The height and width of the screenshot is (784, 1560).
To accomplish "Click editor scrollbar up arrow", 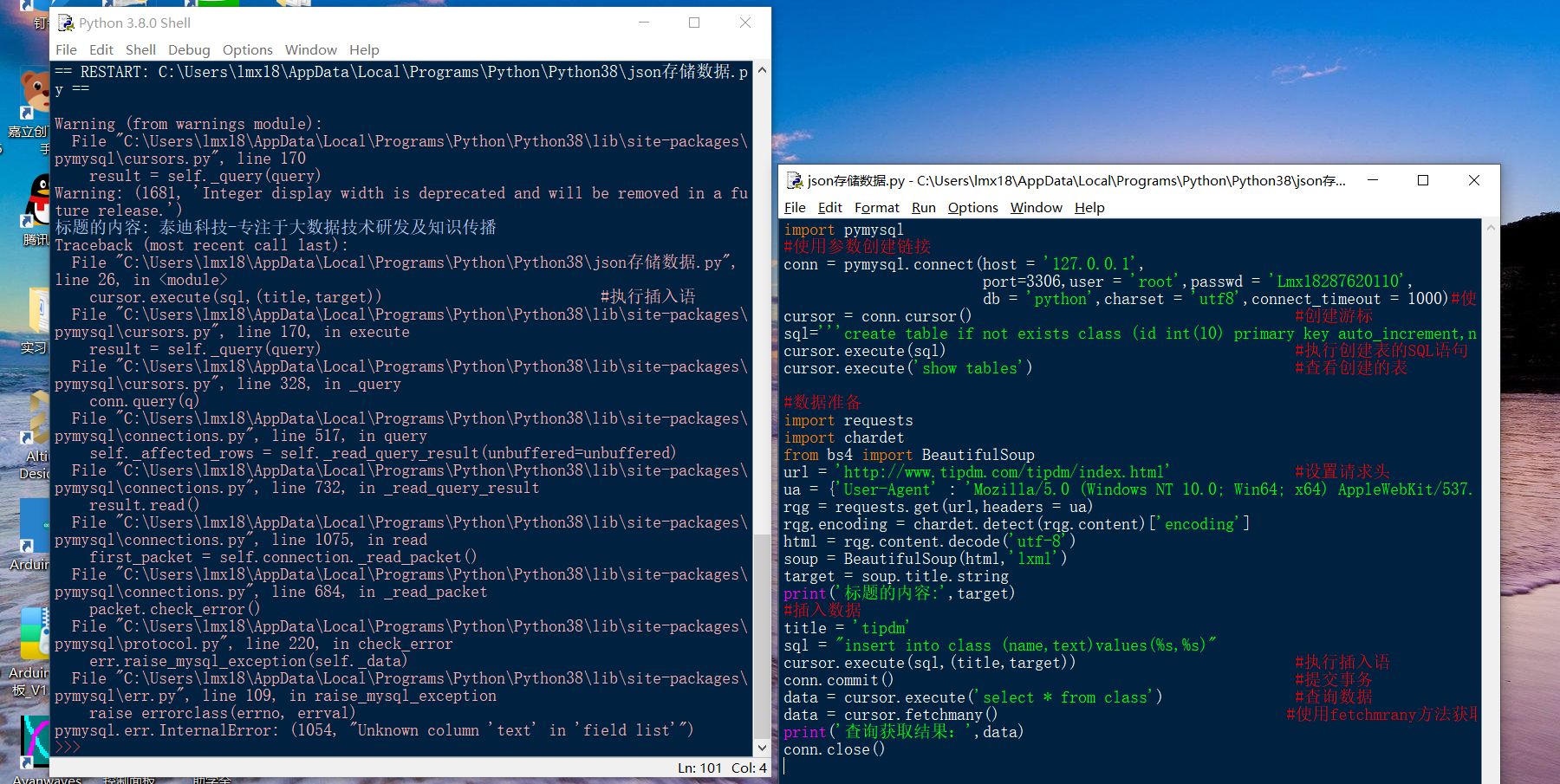I will [1491, 227].
